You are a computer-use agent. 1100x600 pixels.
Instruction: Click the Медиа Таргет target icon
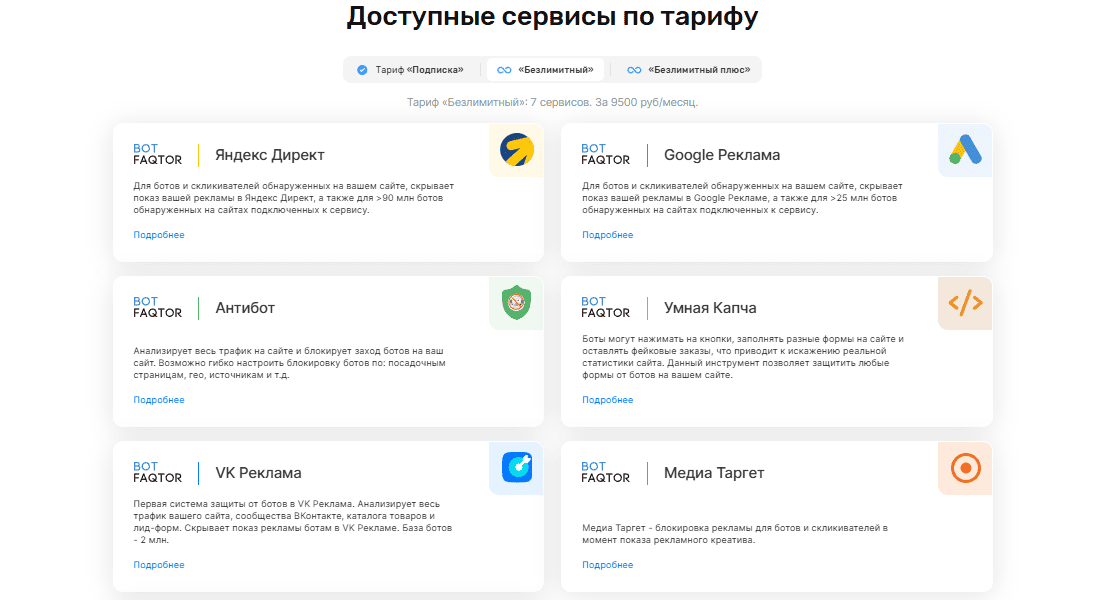click(965, 468)
